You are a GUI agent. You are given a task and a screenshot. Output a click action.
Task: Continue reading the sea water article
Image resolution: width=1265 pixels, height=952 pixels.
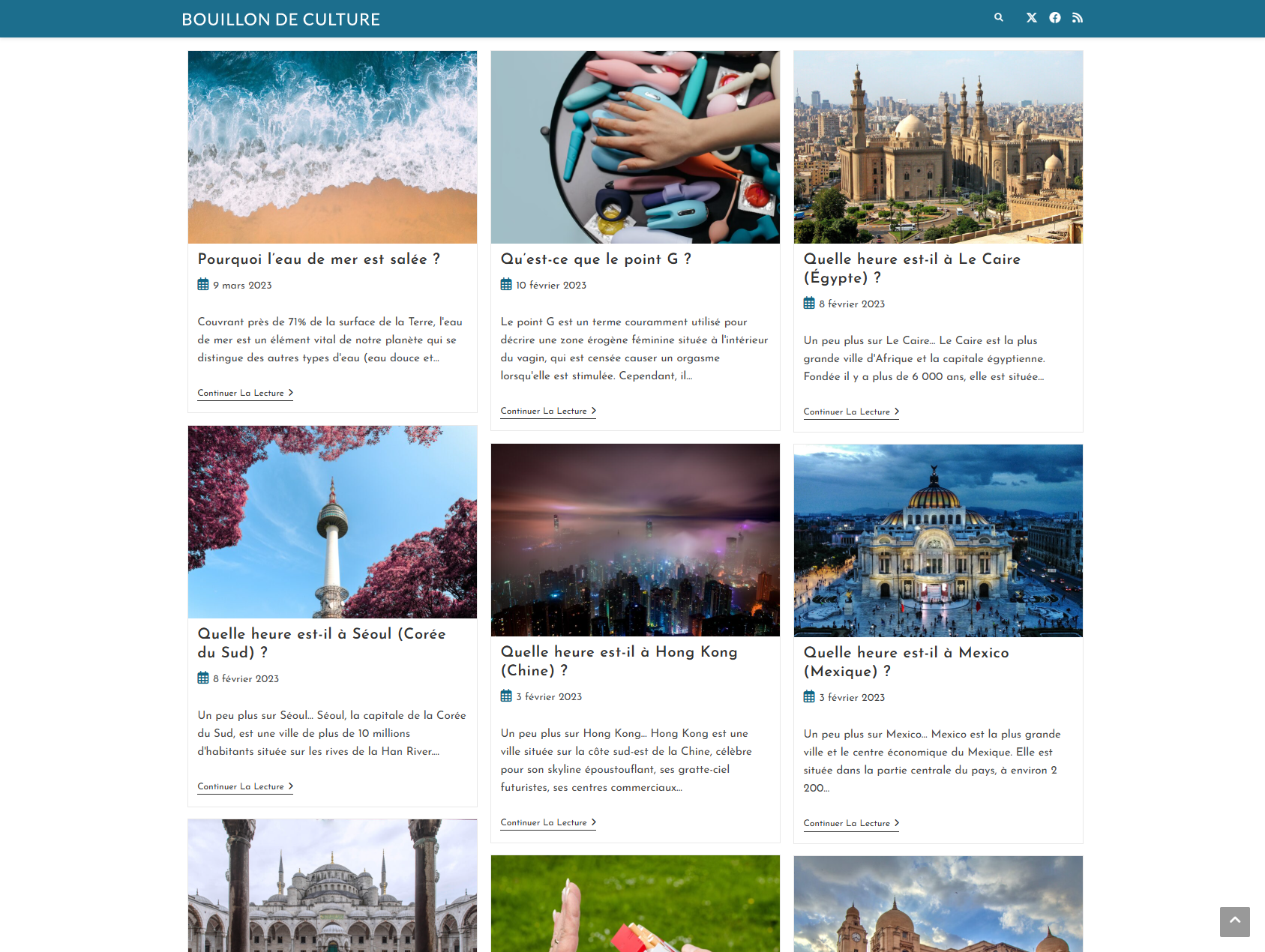pos(245,393)
